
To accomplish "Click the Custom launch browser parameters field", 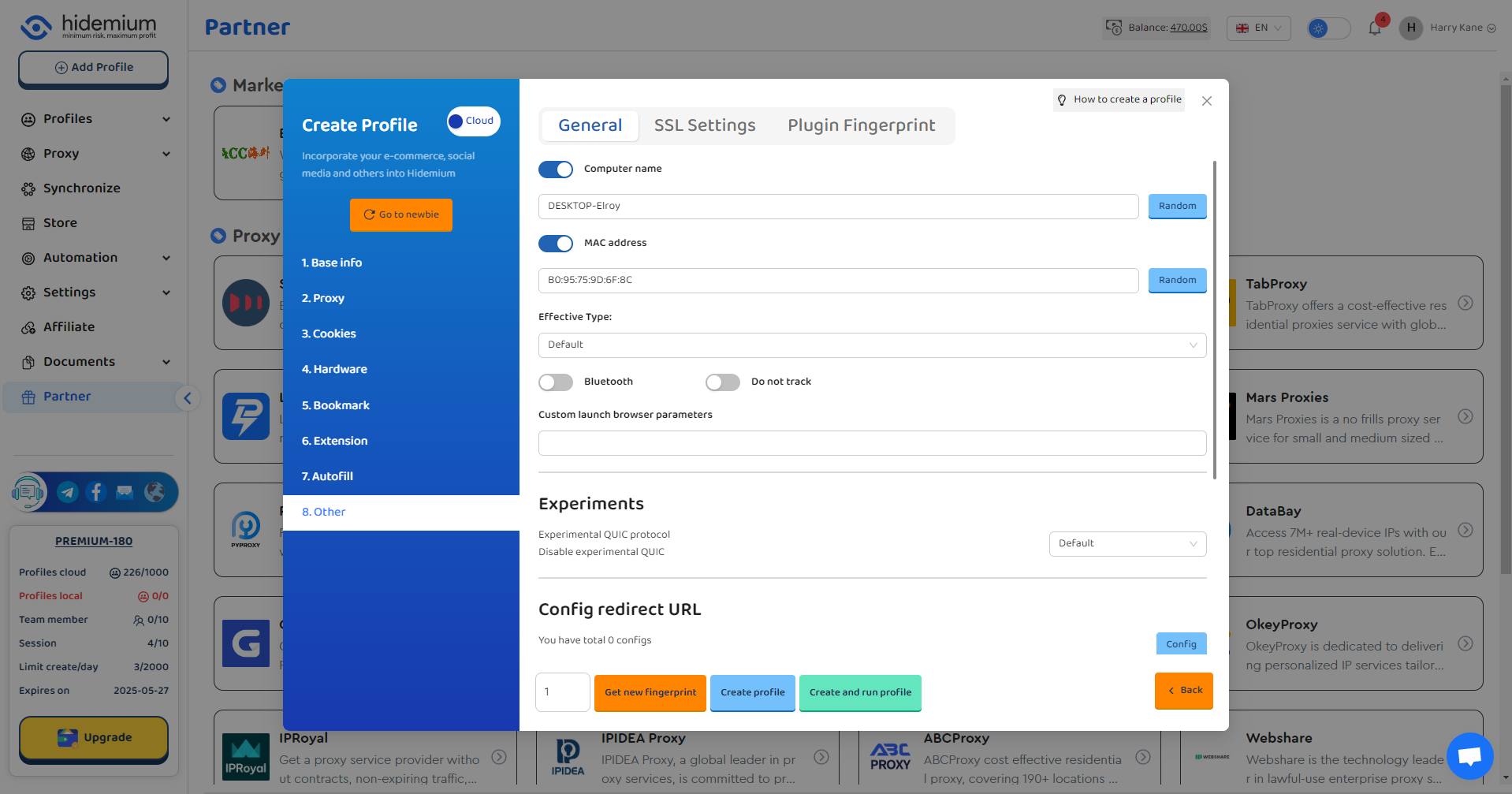I will [871, 443].
